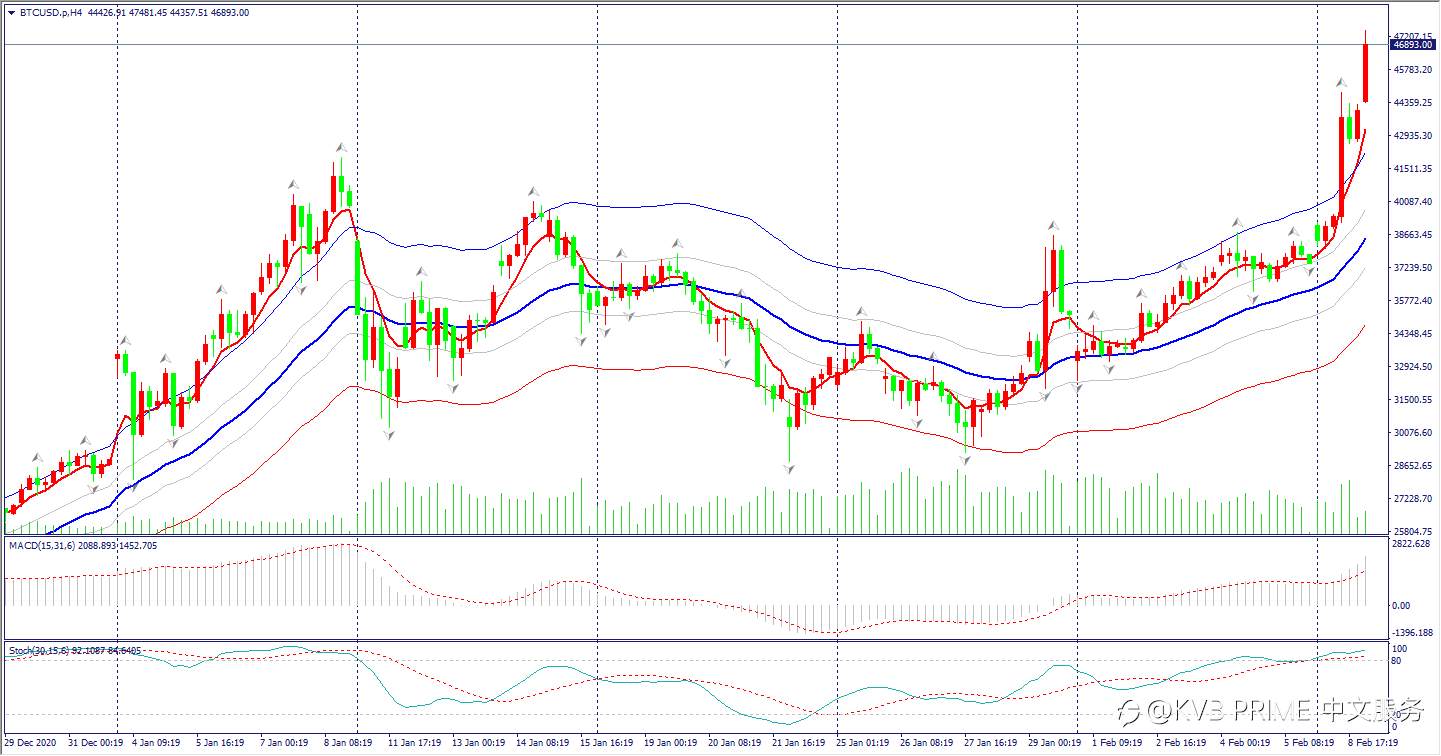Screen dimensions: 1441x756
Task: Click the MACD scale value -1396.188
Action: [1413, 633]
